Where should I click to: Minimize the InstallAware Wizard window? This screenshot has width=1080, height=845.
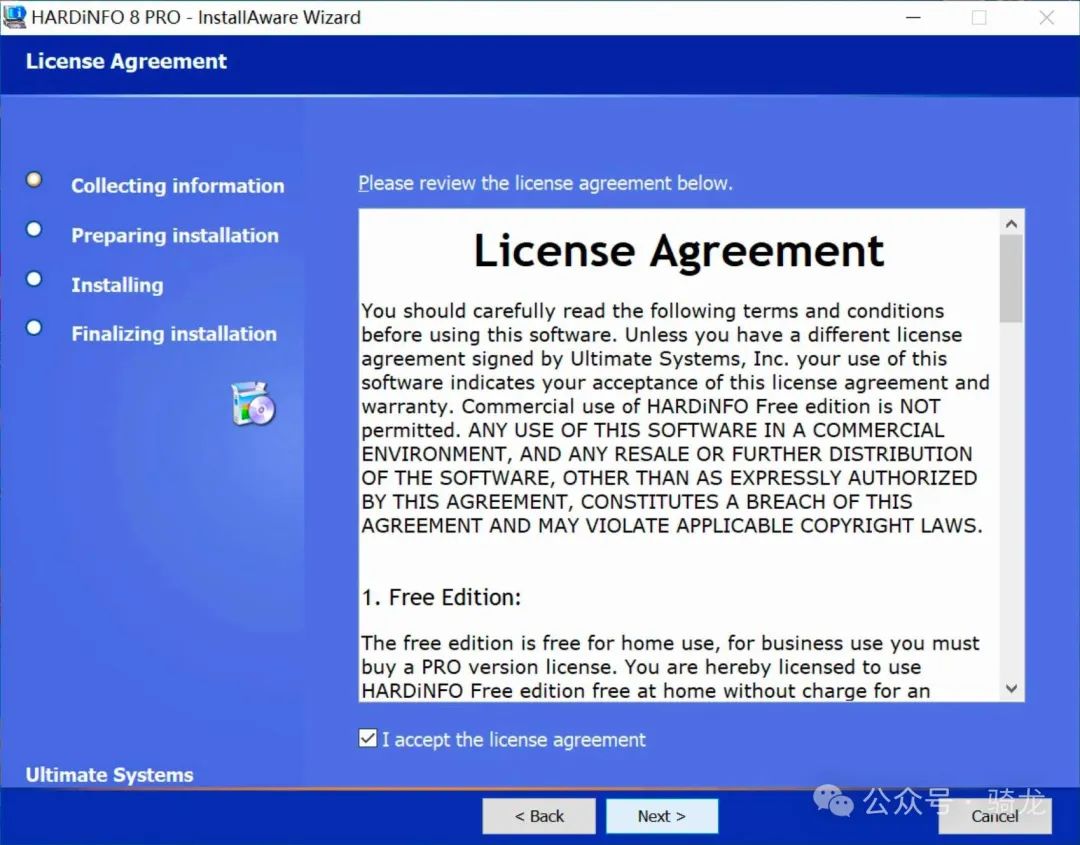(x=913, y=17)
